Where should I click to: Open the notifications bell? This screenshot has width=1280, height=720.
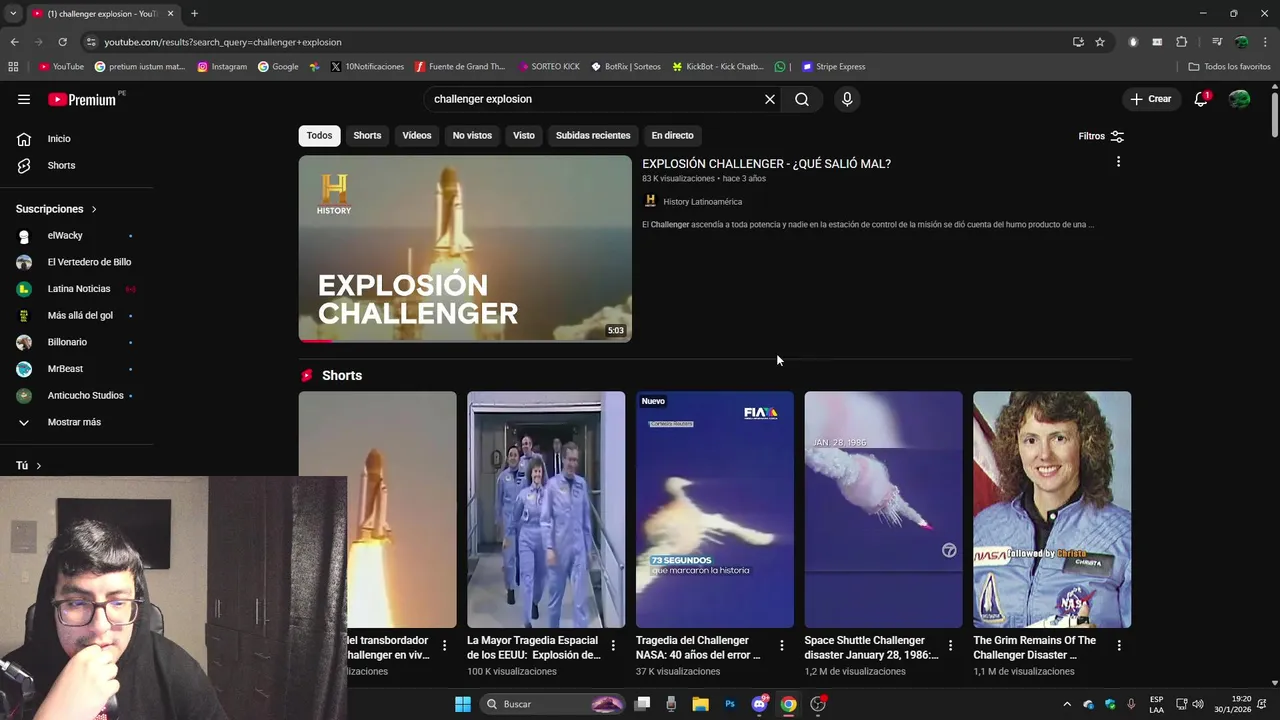pyautogui.click(x=1201, y=99)
